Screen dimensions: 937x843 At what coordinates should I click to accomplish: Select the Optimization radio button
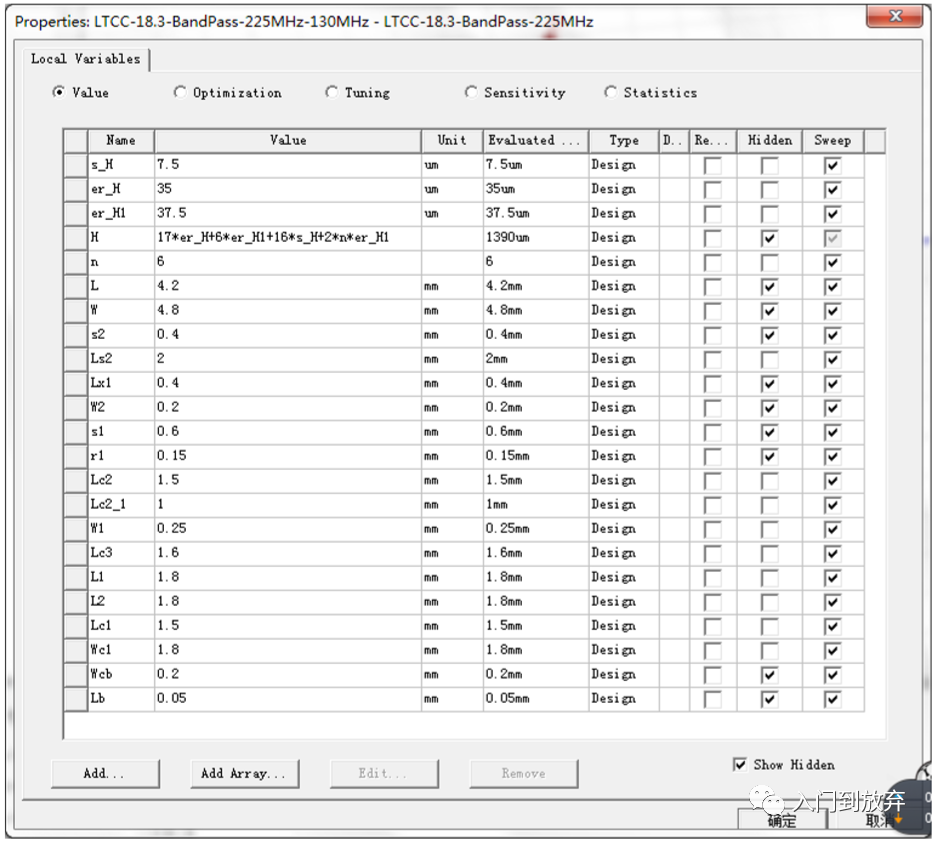click(x=180, y=92)
